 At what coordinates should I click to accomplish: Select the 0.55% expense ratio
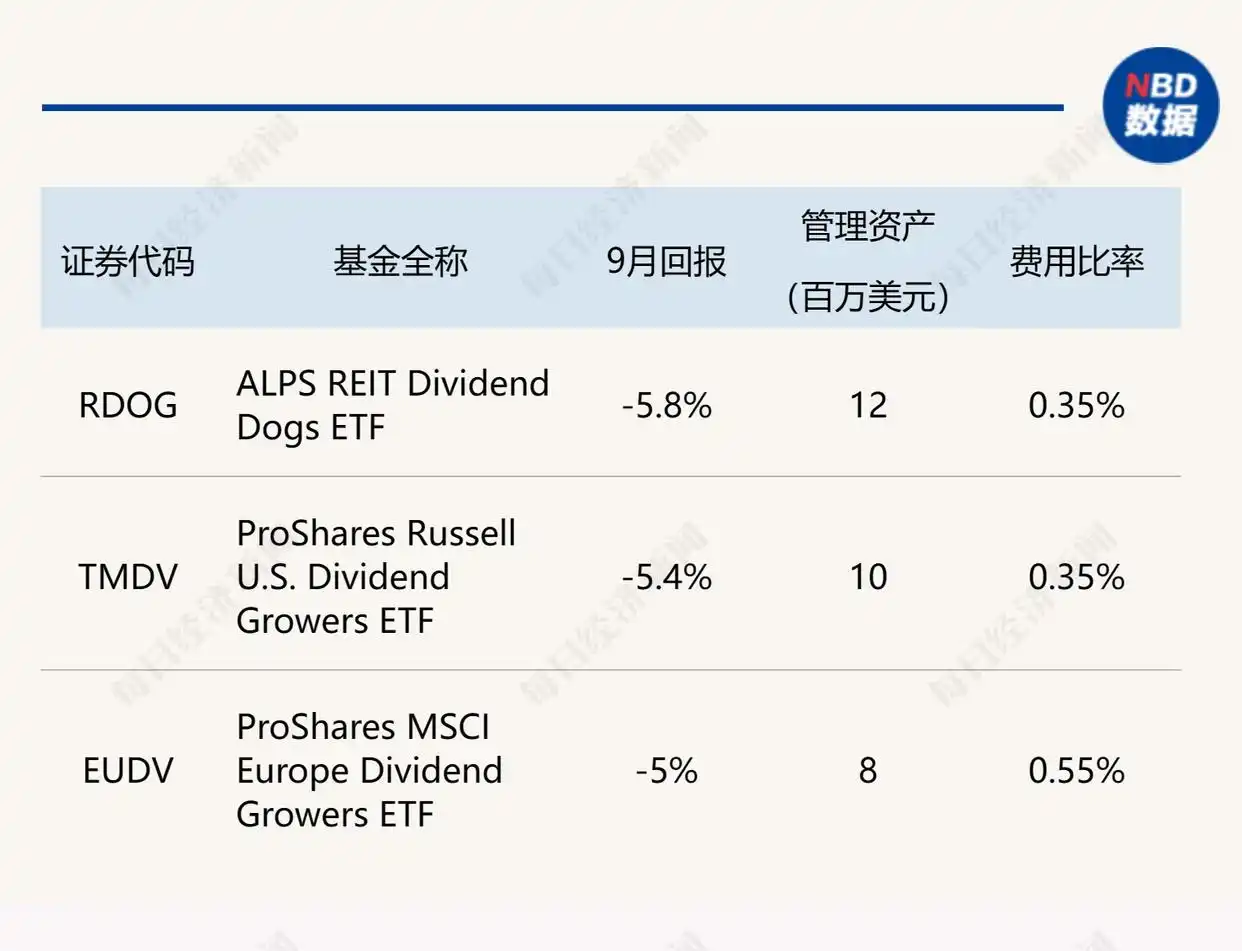[1076, 771]
